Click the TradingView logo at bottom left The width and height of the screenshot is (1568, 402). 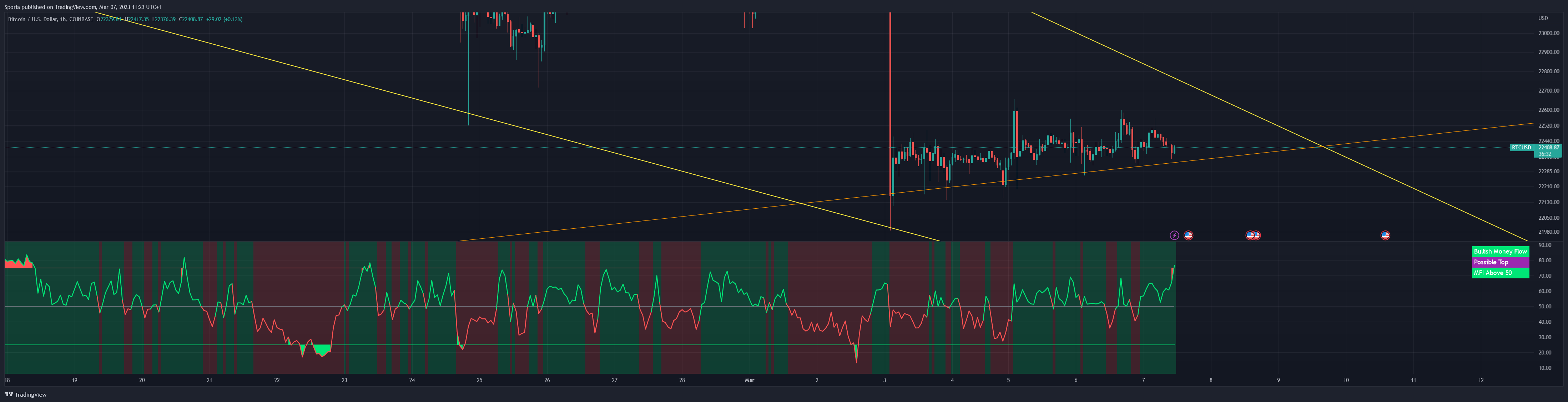(x=26, y=395)
